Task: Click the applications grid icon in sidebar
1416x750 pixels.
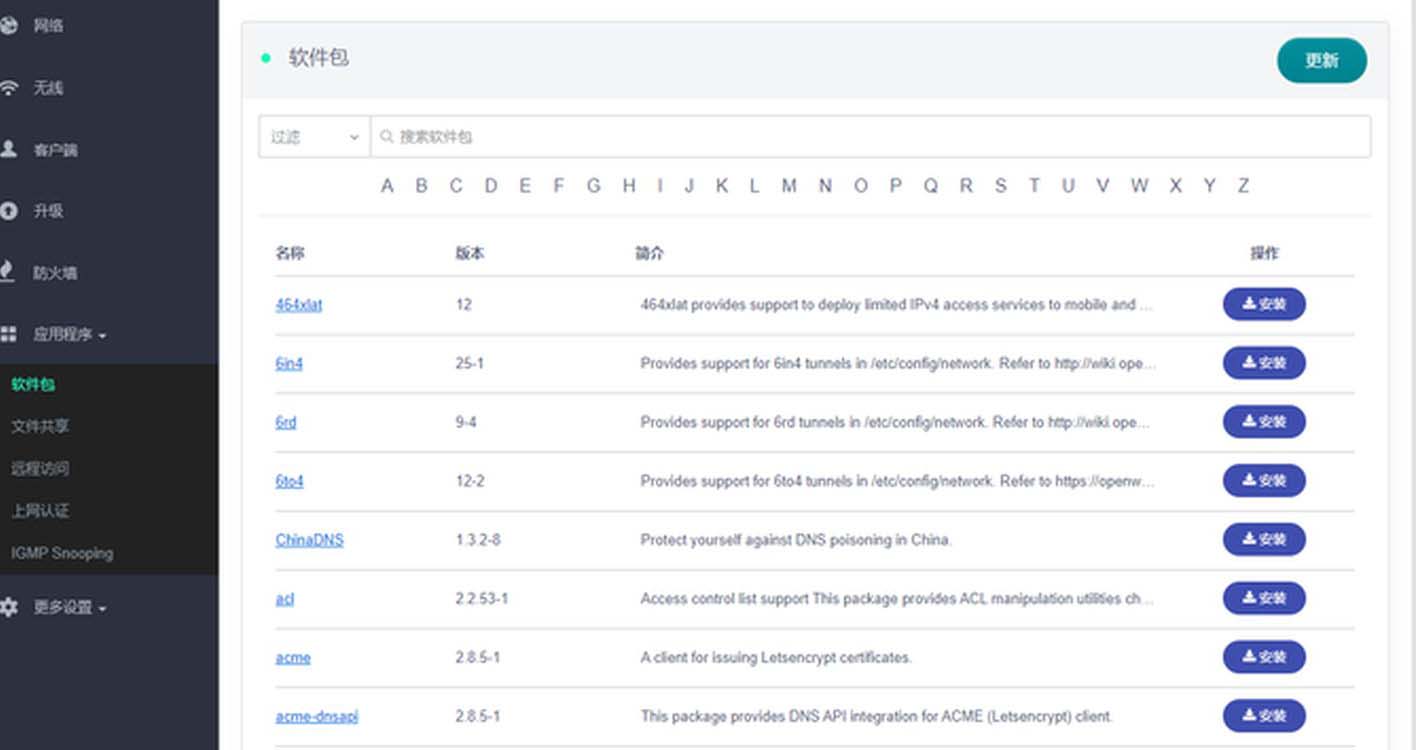Action: pos(9,334)
